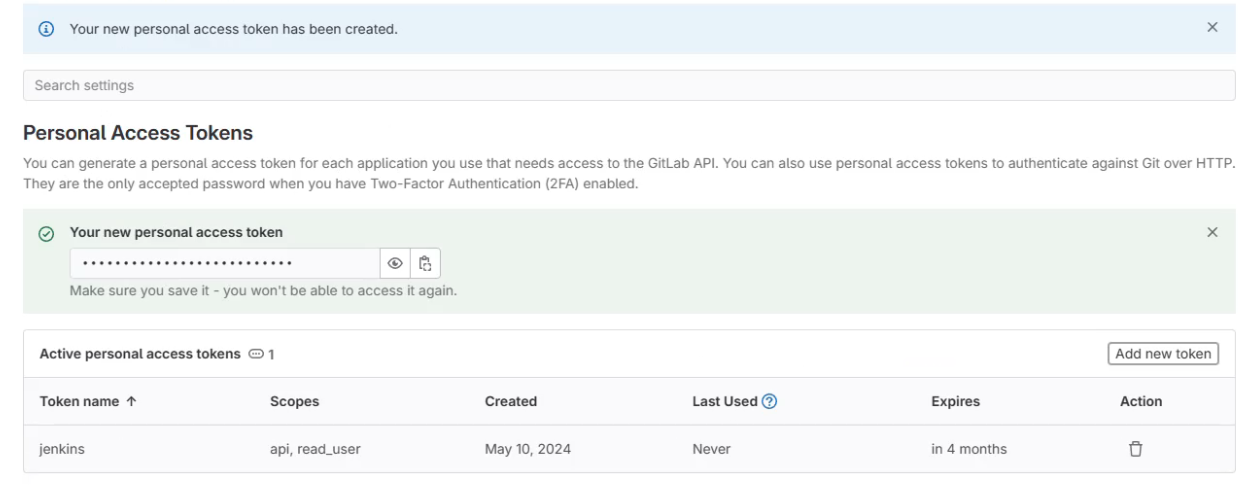
Task: Focus the Search settings field
Action: [629, 85]
